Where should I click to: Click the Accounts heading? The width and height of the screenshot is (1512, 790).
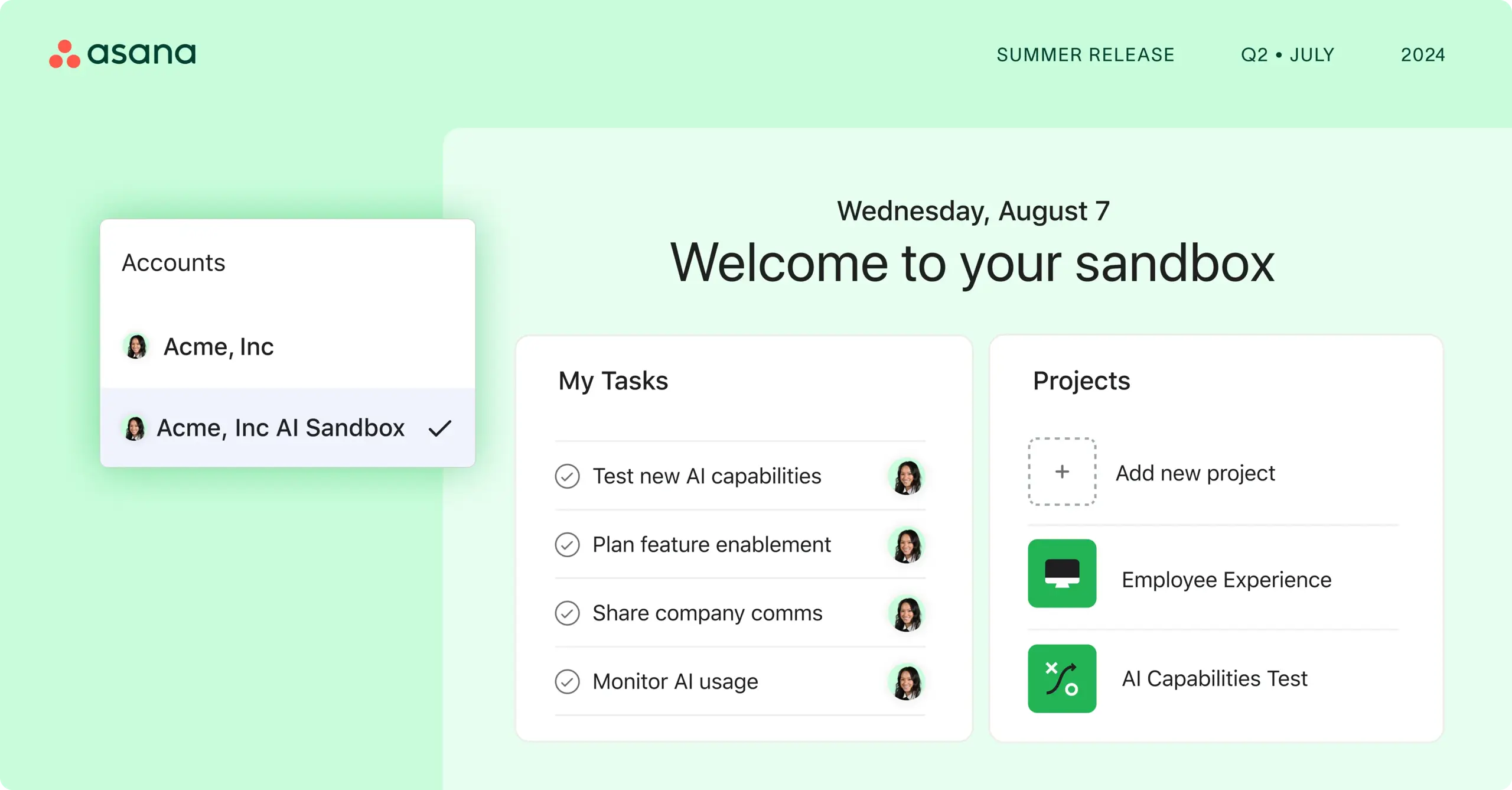(x=174, y=262)
